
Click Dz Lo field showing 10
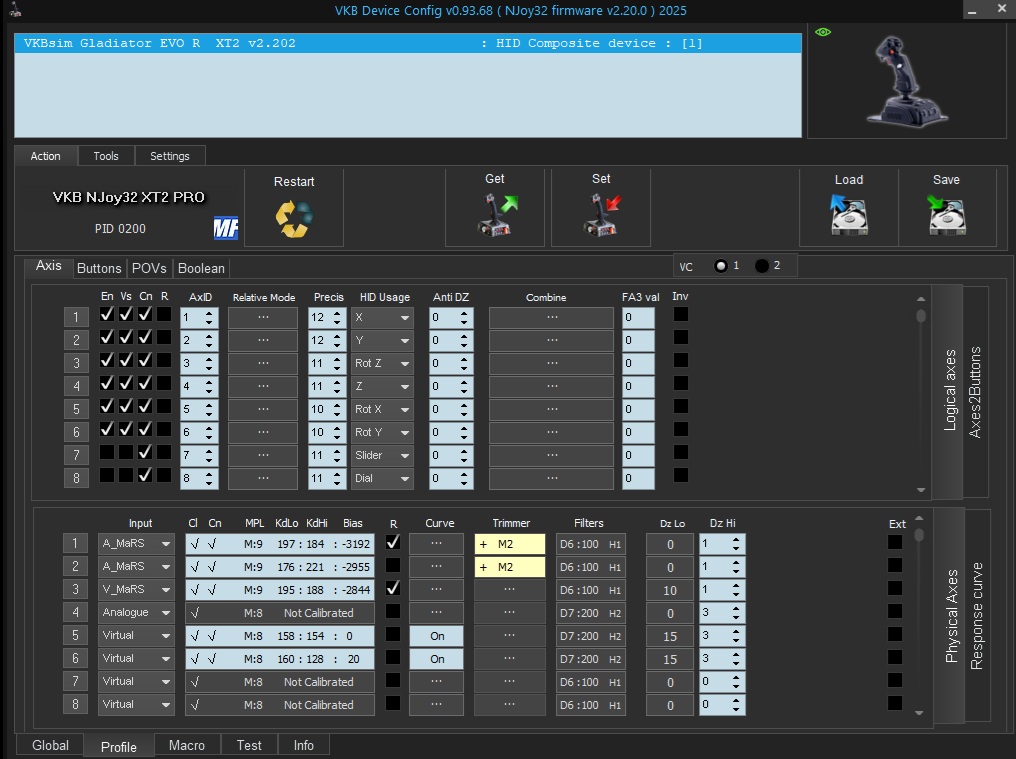point(670,590)
